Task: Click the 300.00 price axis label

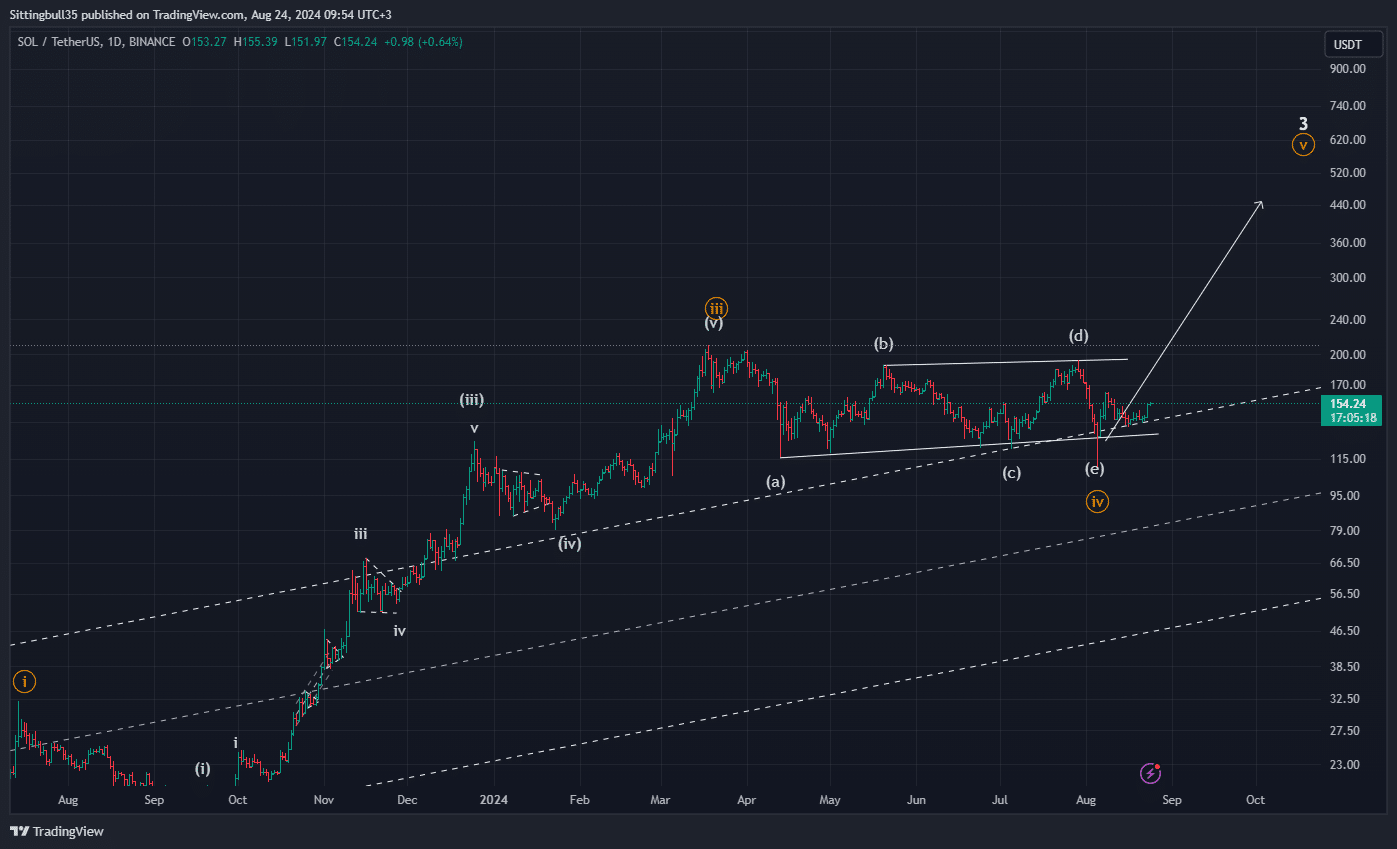Action: tap(1348, 278)
